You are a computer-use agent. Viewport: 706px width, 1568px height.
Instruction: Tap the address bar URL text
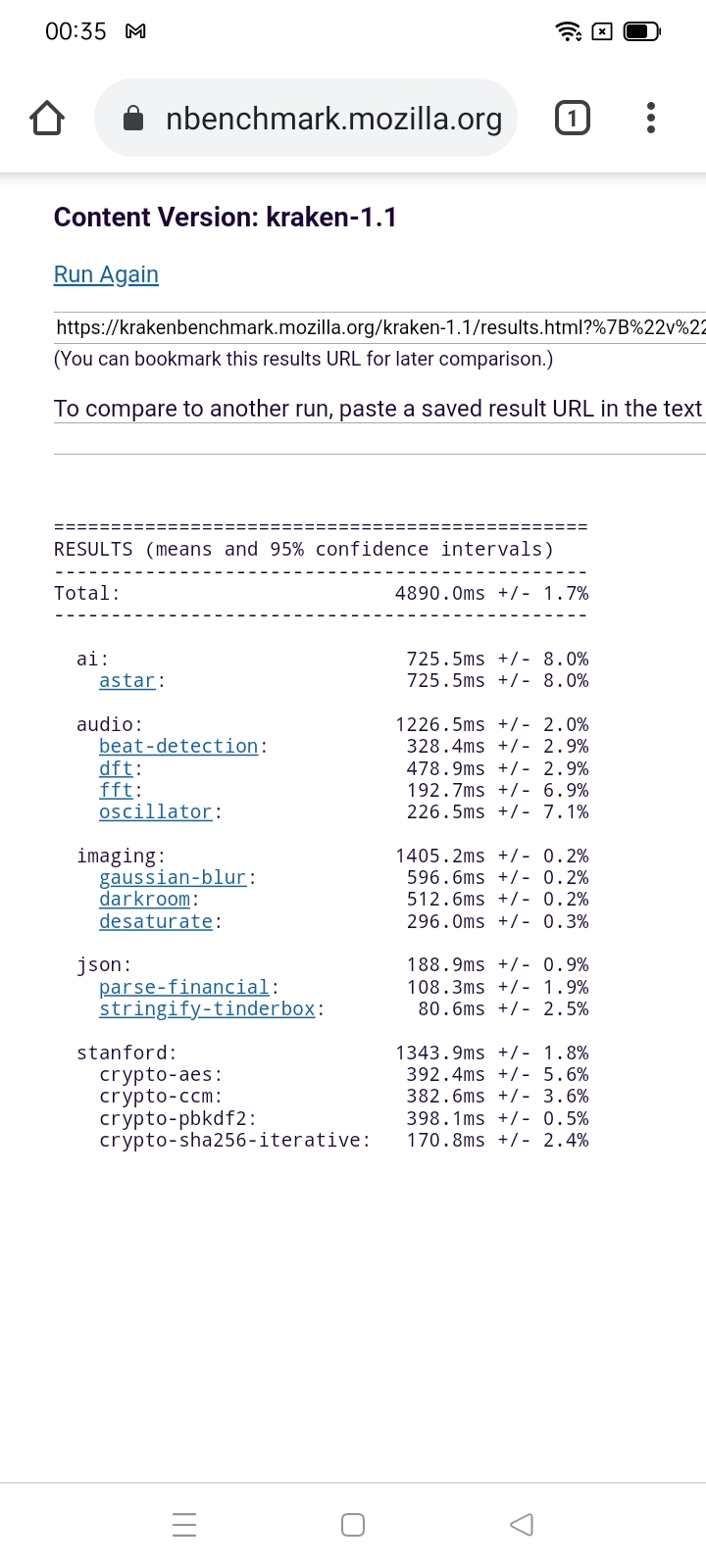[333, 119]
